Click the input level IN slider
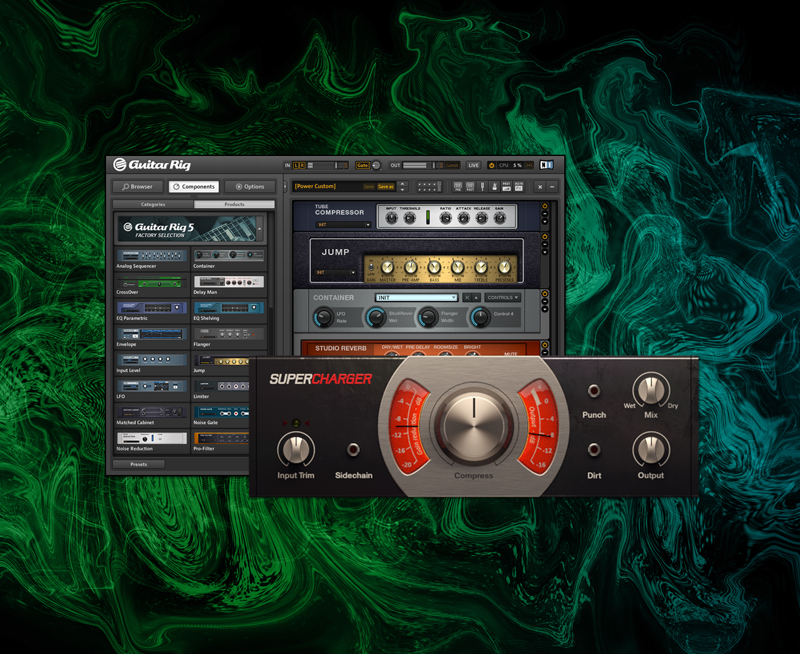The height and width of the screenshot is (654, 800). [x=328, y=165]
